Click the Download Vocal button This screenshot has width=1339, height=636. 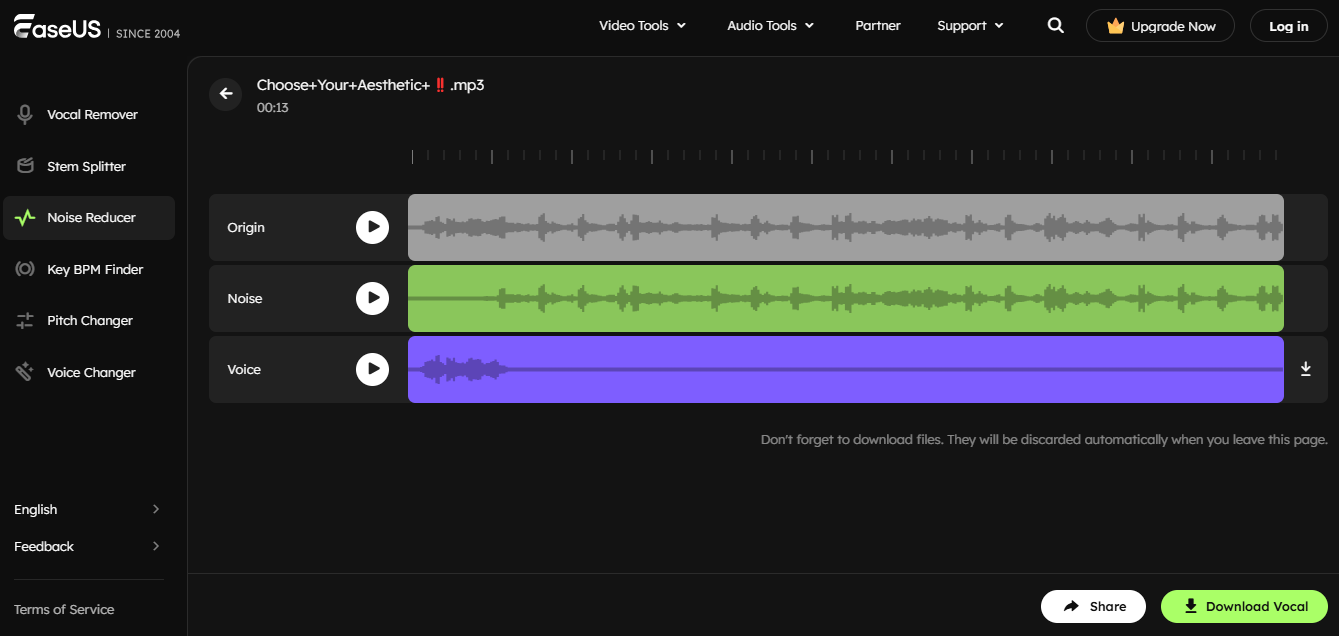coord(1243,606)
